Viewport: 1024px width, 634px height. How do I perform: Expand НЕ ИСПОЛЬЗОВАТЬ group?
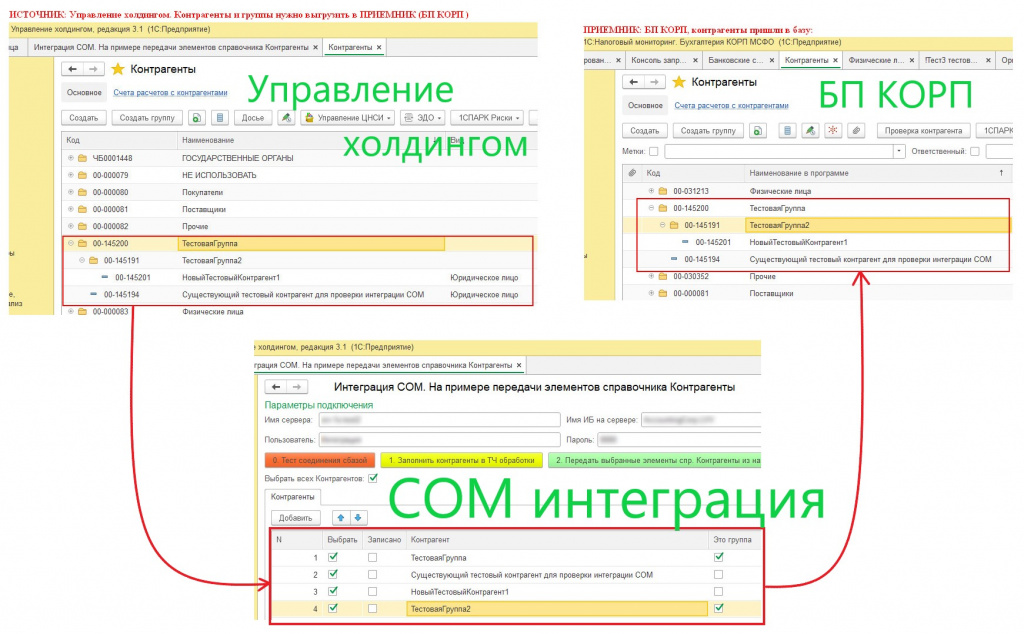[71, 175]
